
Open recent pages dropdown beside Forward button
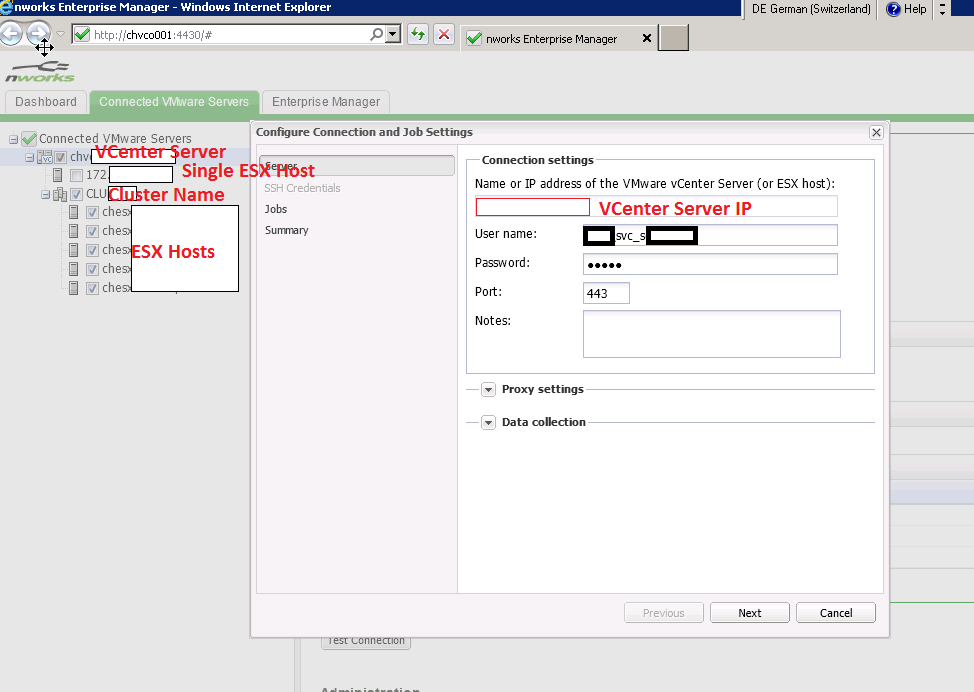(x=60, y=34)
